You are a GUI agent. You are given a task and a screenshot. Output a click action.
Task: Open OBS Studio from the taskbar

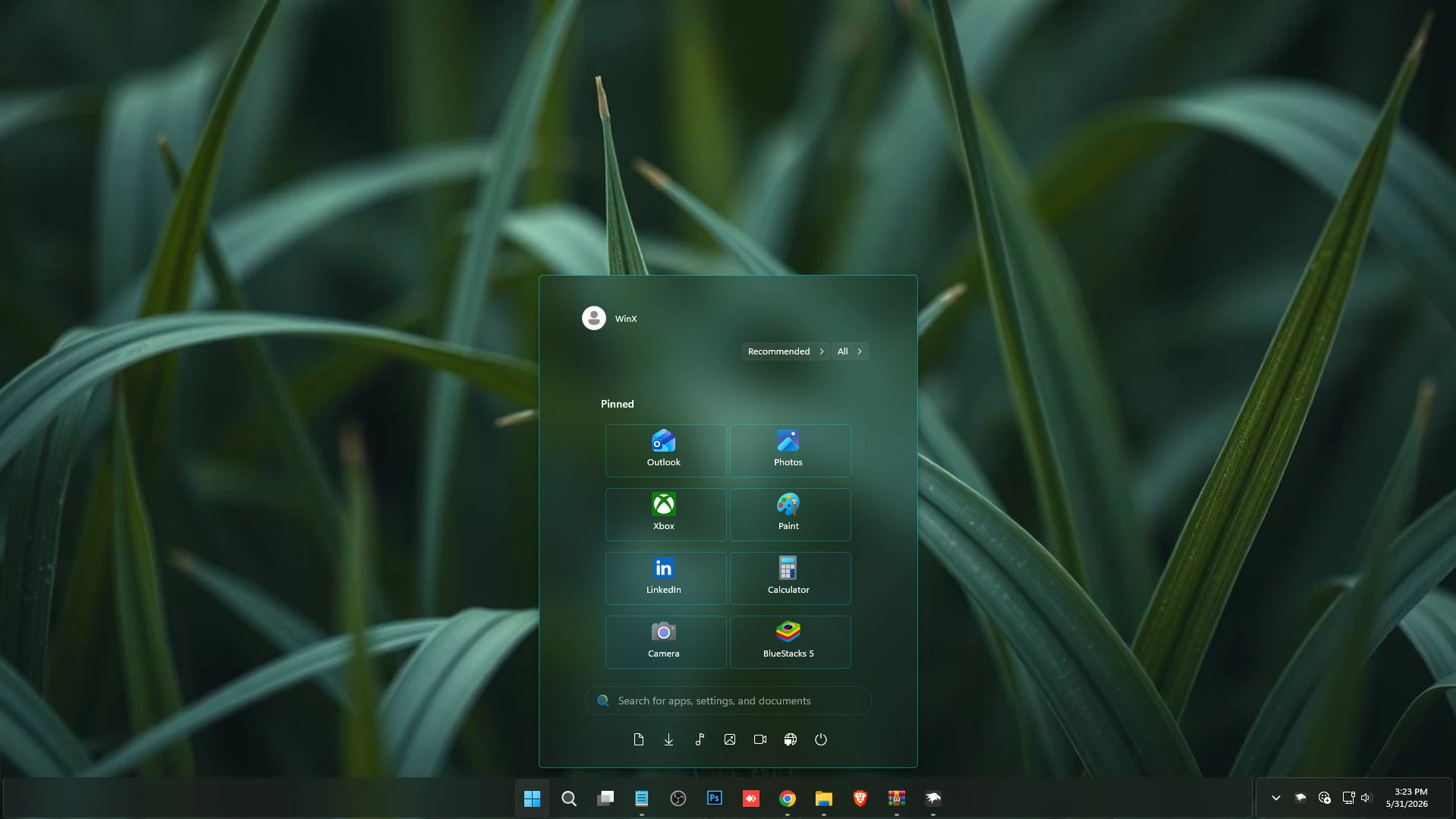[x=678, y=799]
